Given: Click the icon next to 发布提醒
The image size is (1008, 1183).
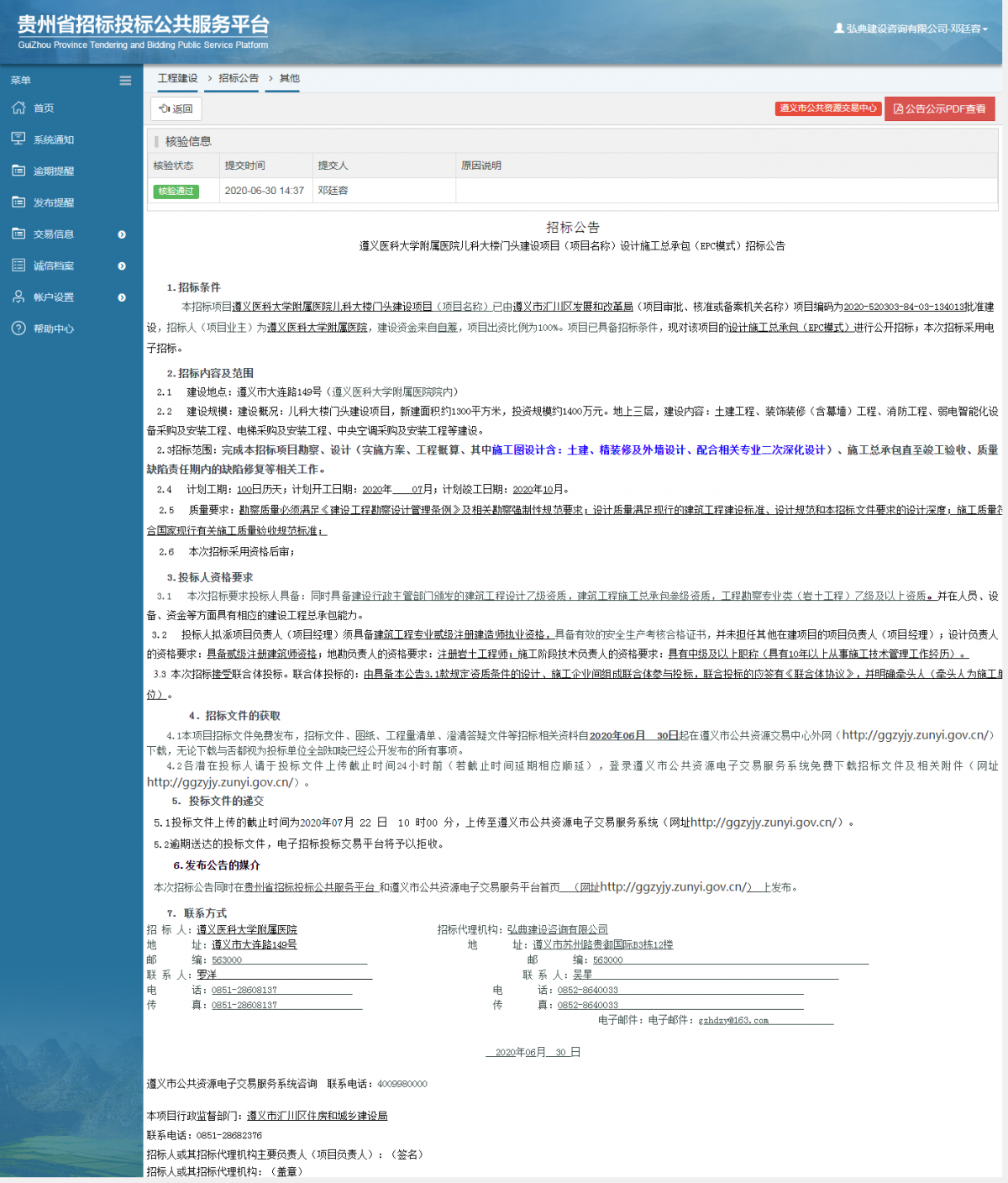Looking at the screenshot, I should (x=18, y=202).
